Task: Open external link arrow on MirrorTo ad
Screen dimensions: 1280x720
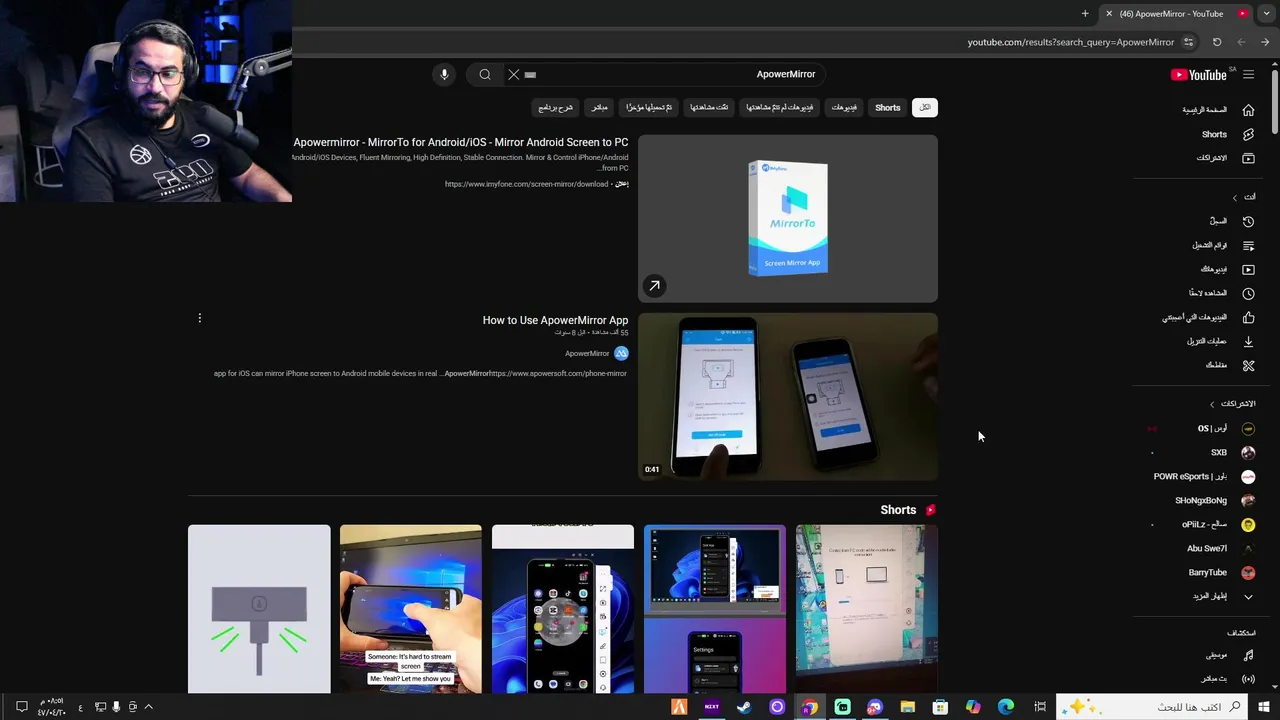Action: pos(654,286)
